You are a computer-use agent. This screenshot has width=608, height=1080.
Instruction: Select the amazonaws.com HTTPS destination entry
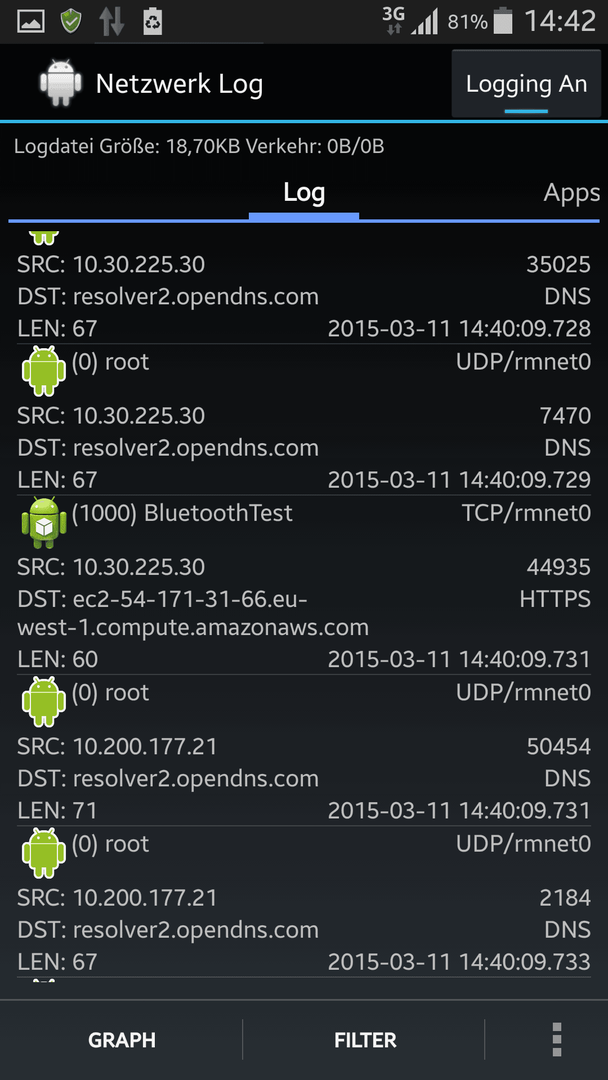pyautogui.click(x=304, y=584)
